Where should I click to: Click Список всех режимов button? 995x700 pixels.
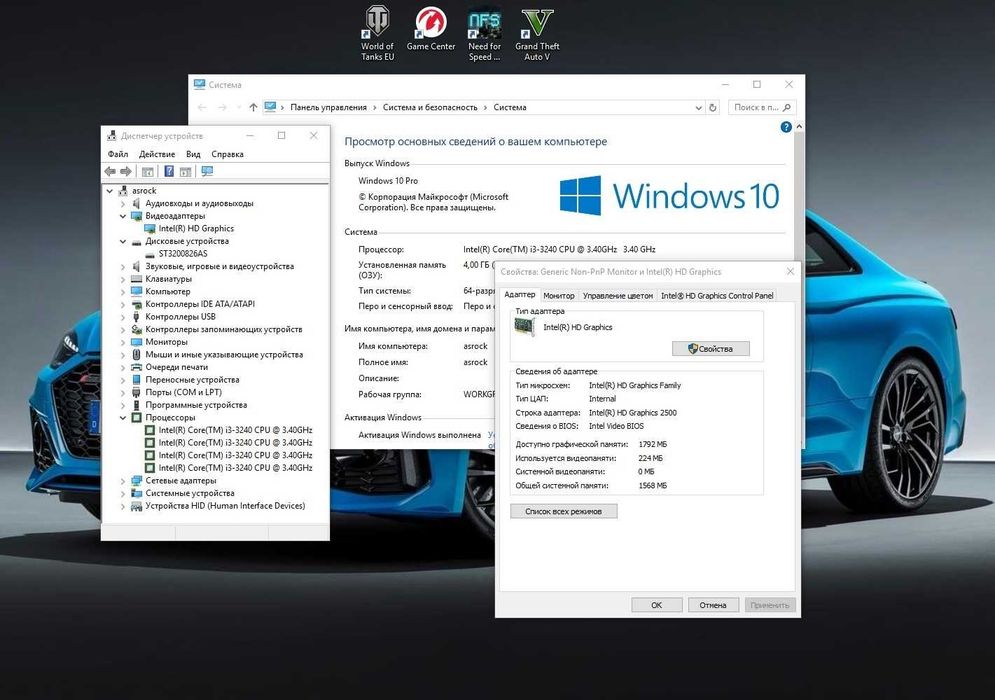click(x=563, y=511)
